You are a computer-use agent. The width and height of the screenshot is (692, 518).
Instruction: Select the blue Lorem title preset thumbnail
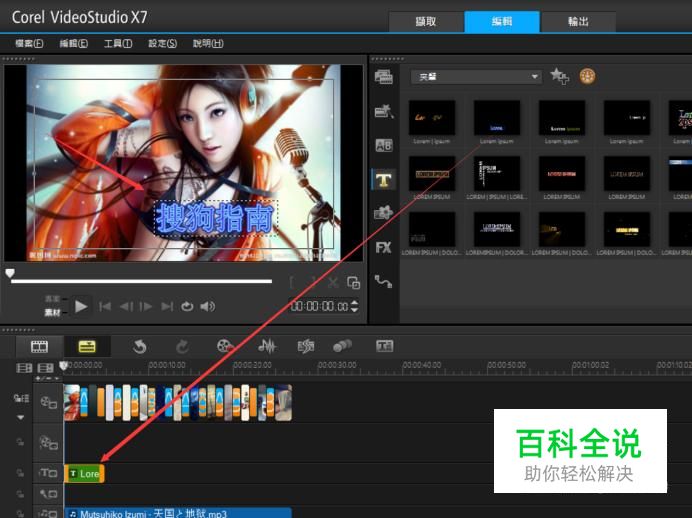[x=496, y=117]
